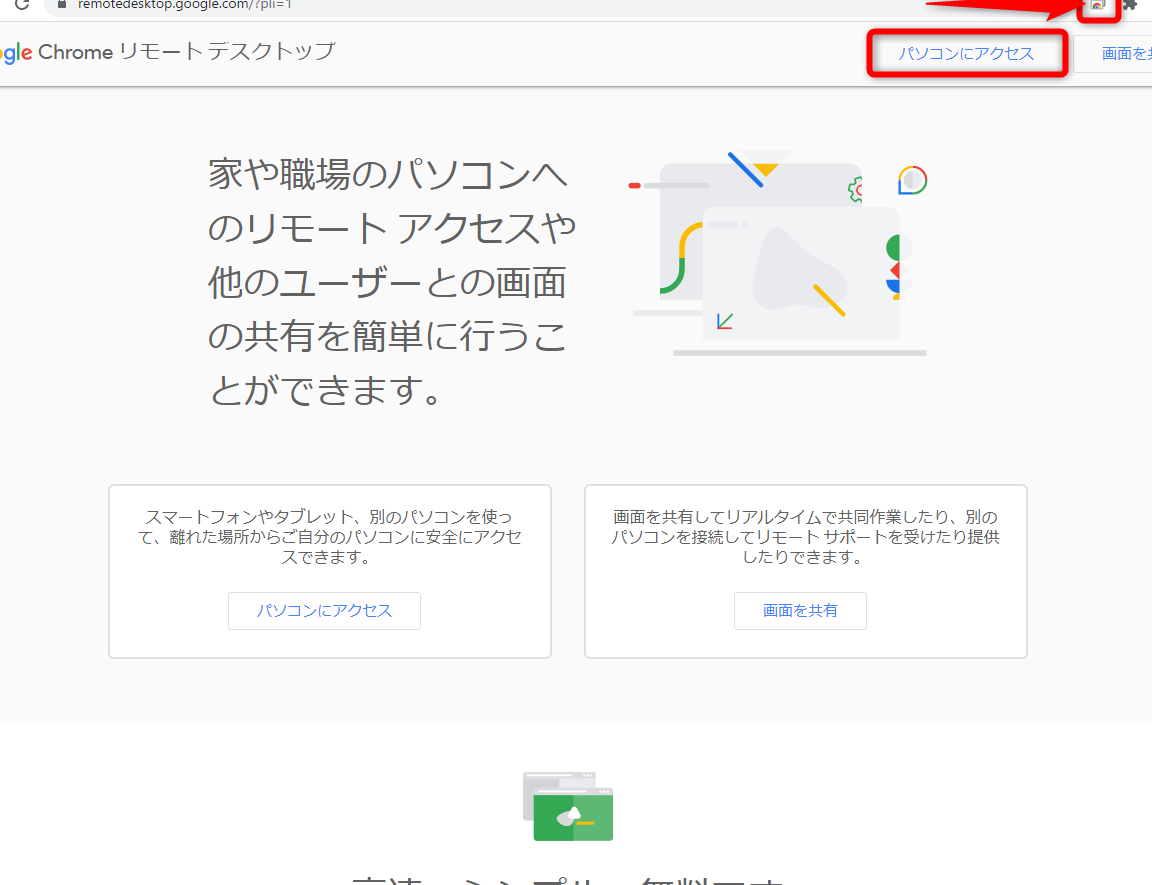Click the green terminal windows illustration
Image resolution: width=1152 pixels, height=885 pixels.
tap(568, 806)
